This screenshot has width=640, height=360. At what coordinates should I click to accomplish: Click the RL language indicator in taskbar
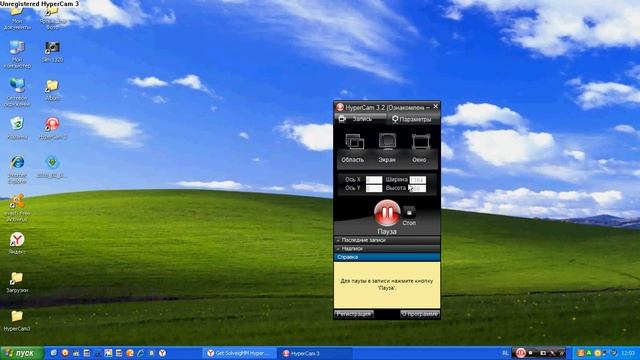click(505, 353)
